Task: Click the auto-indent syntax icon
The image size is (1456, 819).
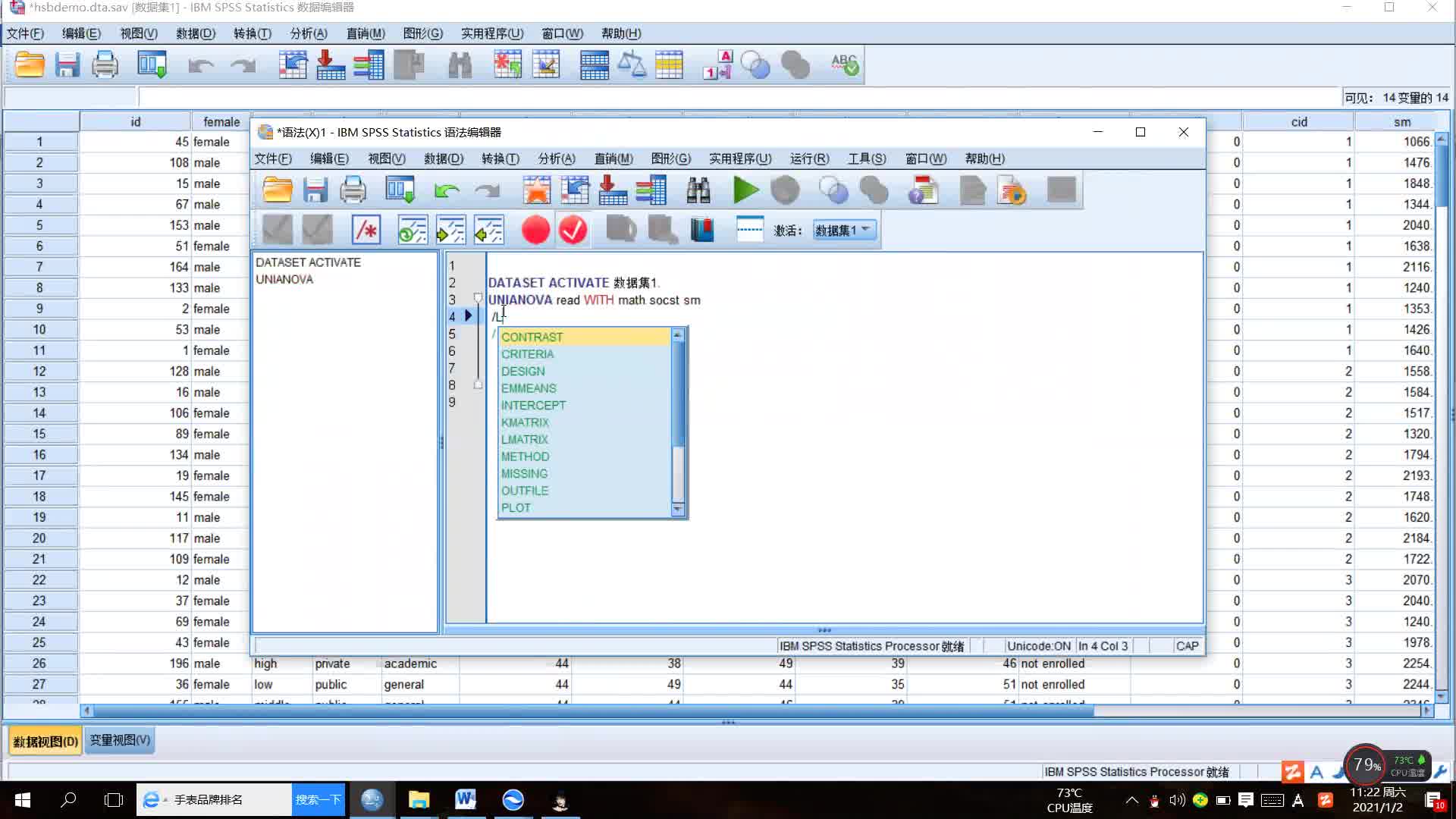Action: 413,230
